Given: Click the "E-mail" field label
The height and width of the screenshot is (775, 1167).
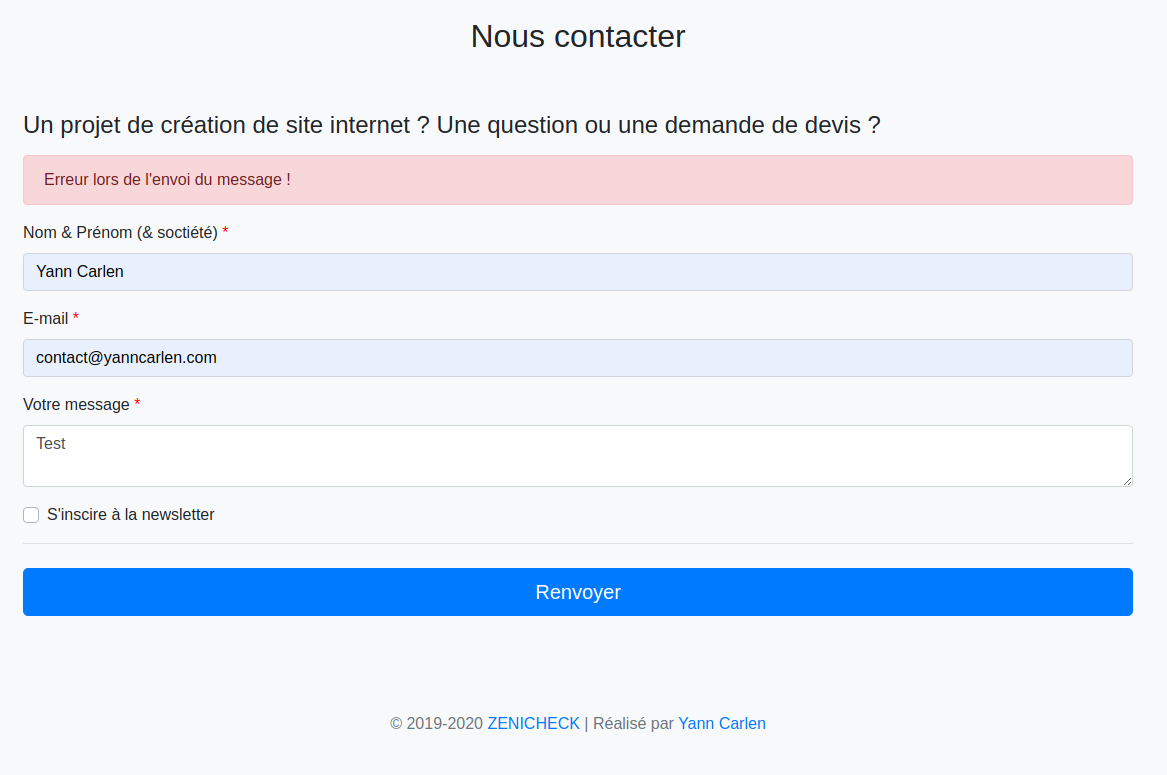Looking at the screenshot, I should 45,319.
